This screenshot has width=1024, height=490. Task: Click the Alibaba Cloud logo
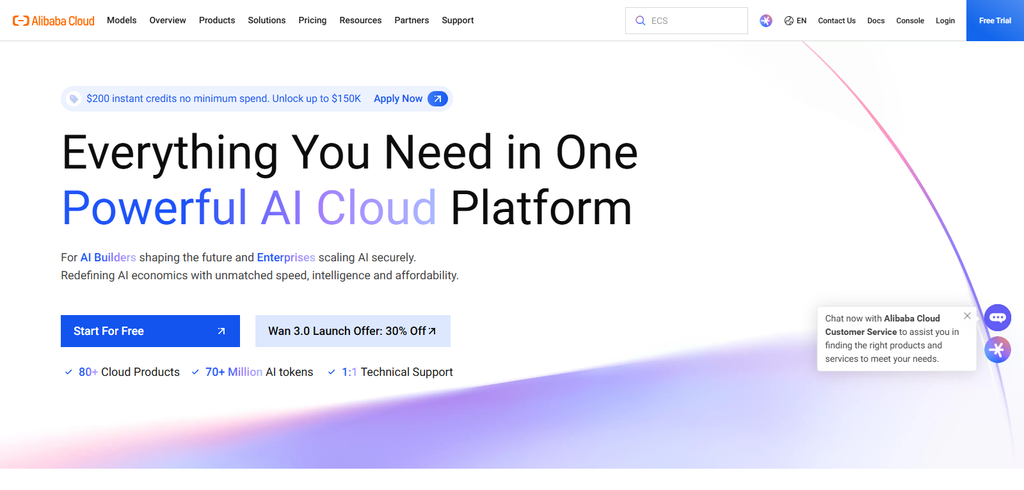pyautogui.click(x=54, y=20)
